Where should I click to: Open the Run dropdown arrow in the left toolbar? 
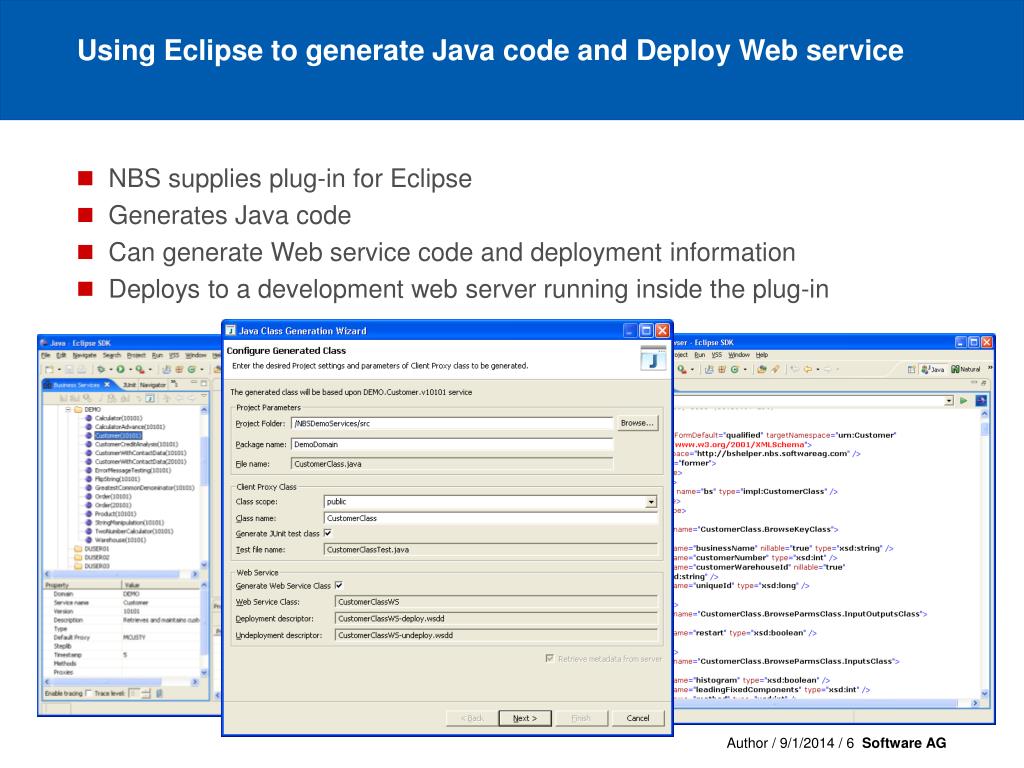[131, 370]
